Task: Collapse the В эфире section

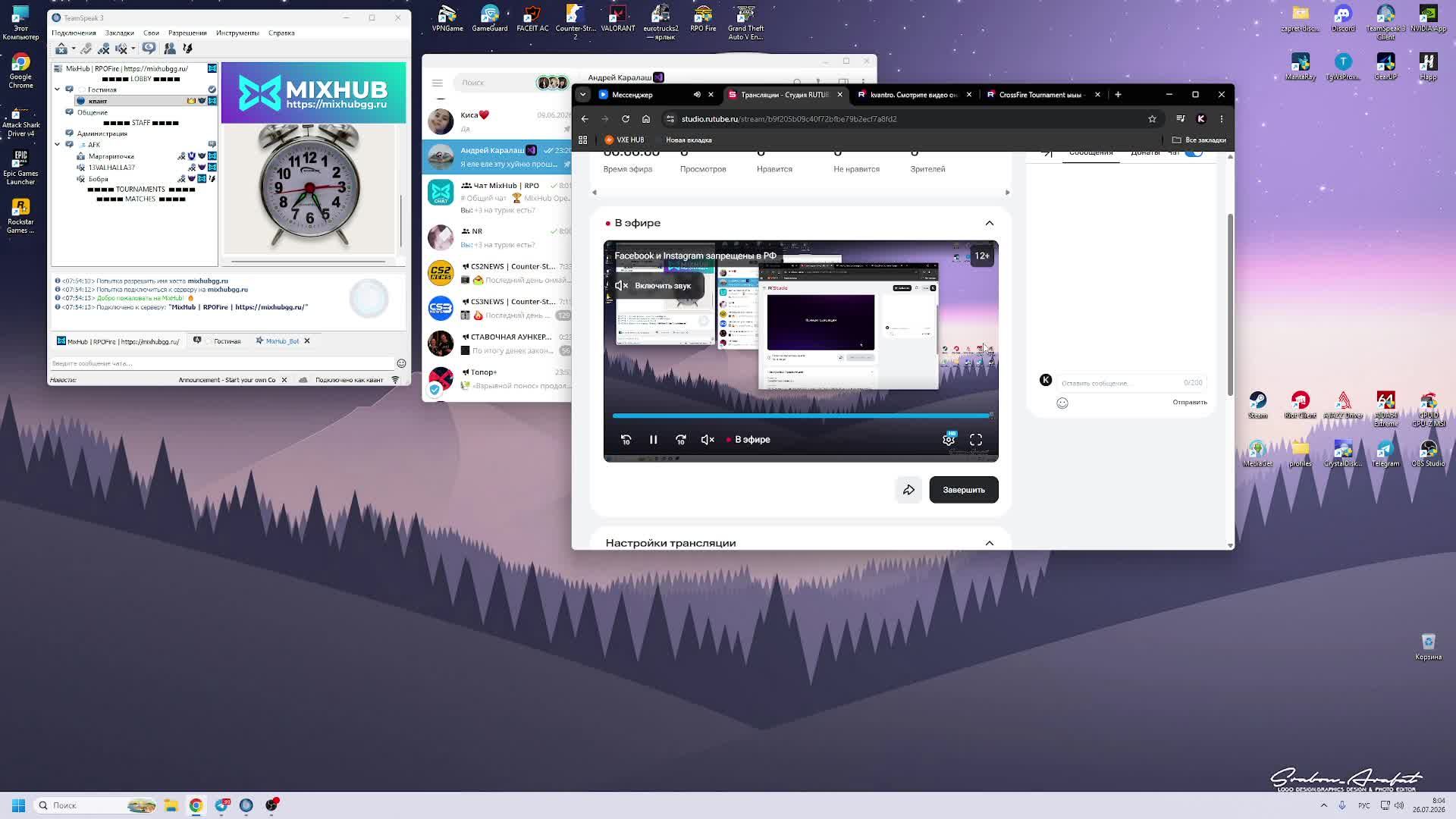Action: (990, 223)
